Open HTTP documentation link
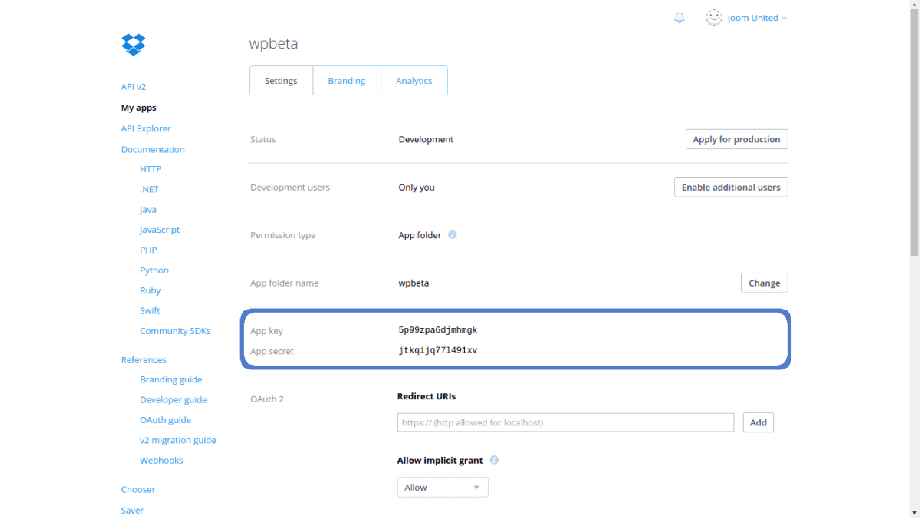 [151, 169]
